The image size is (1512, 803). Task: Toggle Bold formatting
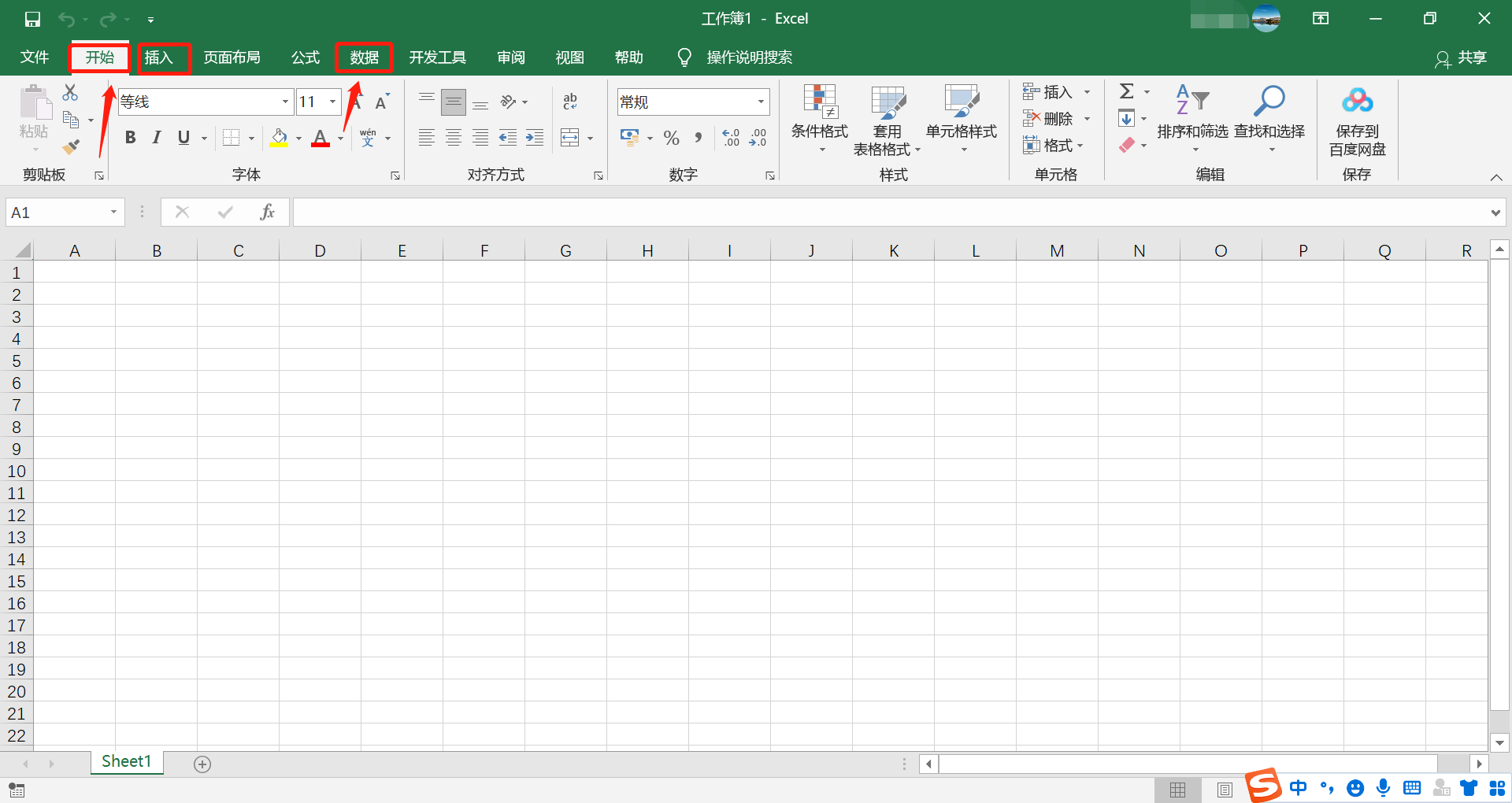pyautogui.click(x=131, y=138)
